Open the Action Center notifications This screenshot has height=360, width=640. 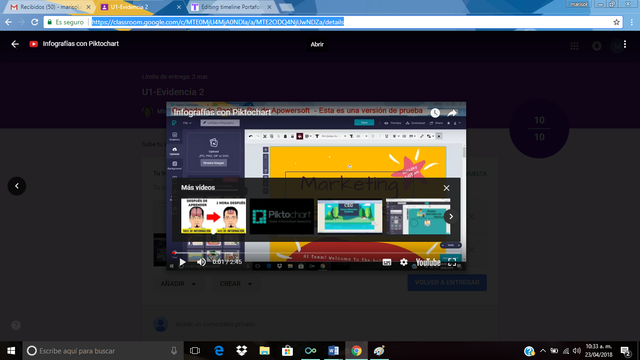(x=625, y=351)
